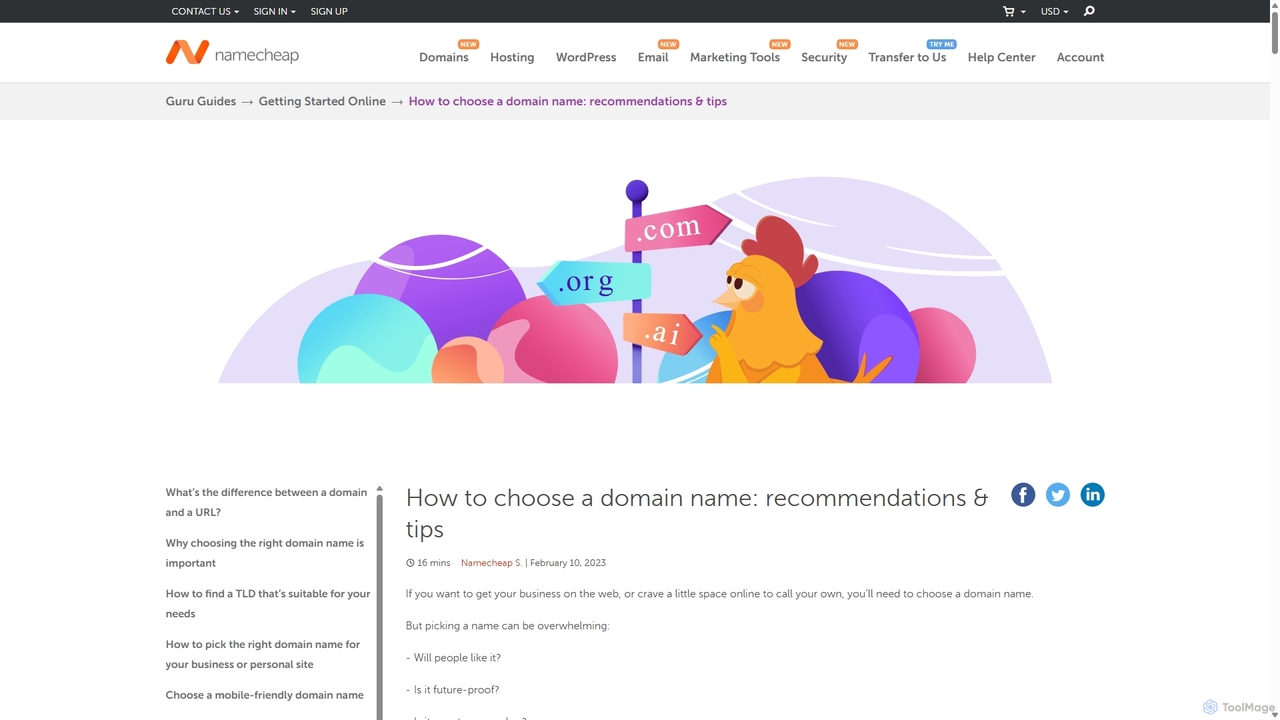This screenshot has height=720, width=1280.
Task: Click Guru Guides breadcrumb
Action: tap(201, 101)
